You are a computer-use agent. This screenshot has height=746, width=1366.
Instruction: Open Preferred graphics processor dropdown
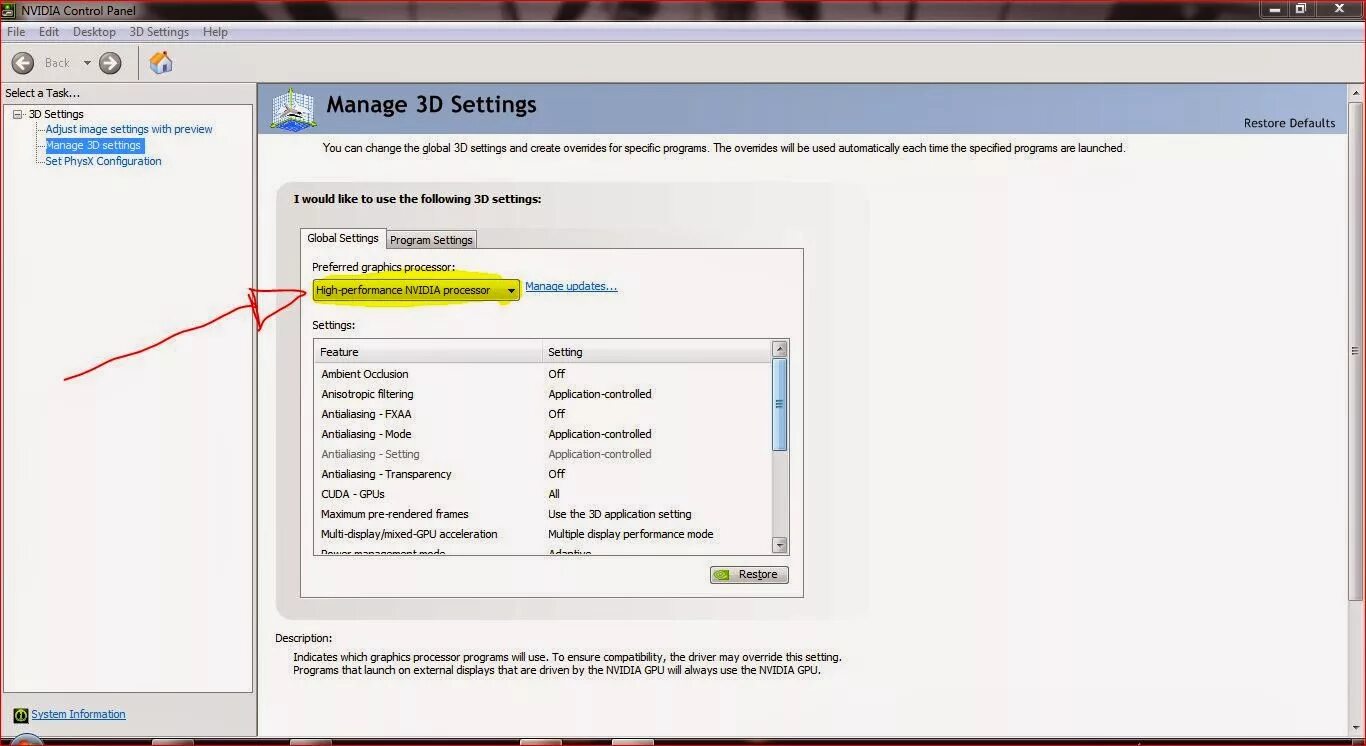[416, 290]
